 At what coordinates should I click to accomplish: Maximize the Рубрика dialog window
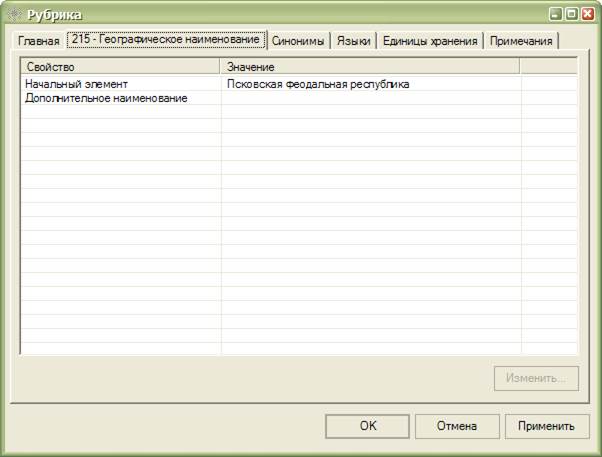[572, 15]
